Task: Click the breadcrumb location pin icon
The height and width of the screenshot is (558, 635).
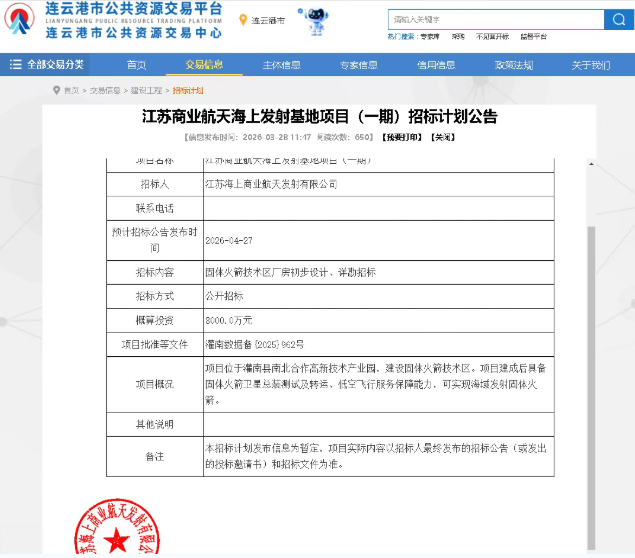Action: (x=56, y=90)
